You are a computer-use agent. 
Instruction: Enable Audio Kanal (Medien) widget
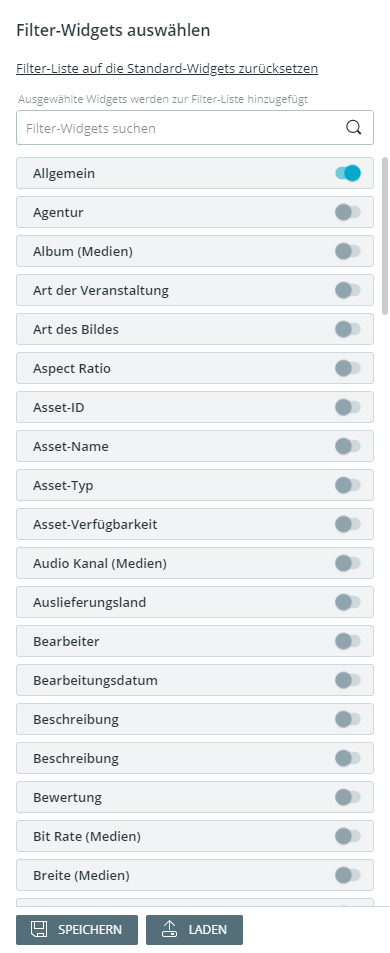[348, 563]
